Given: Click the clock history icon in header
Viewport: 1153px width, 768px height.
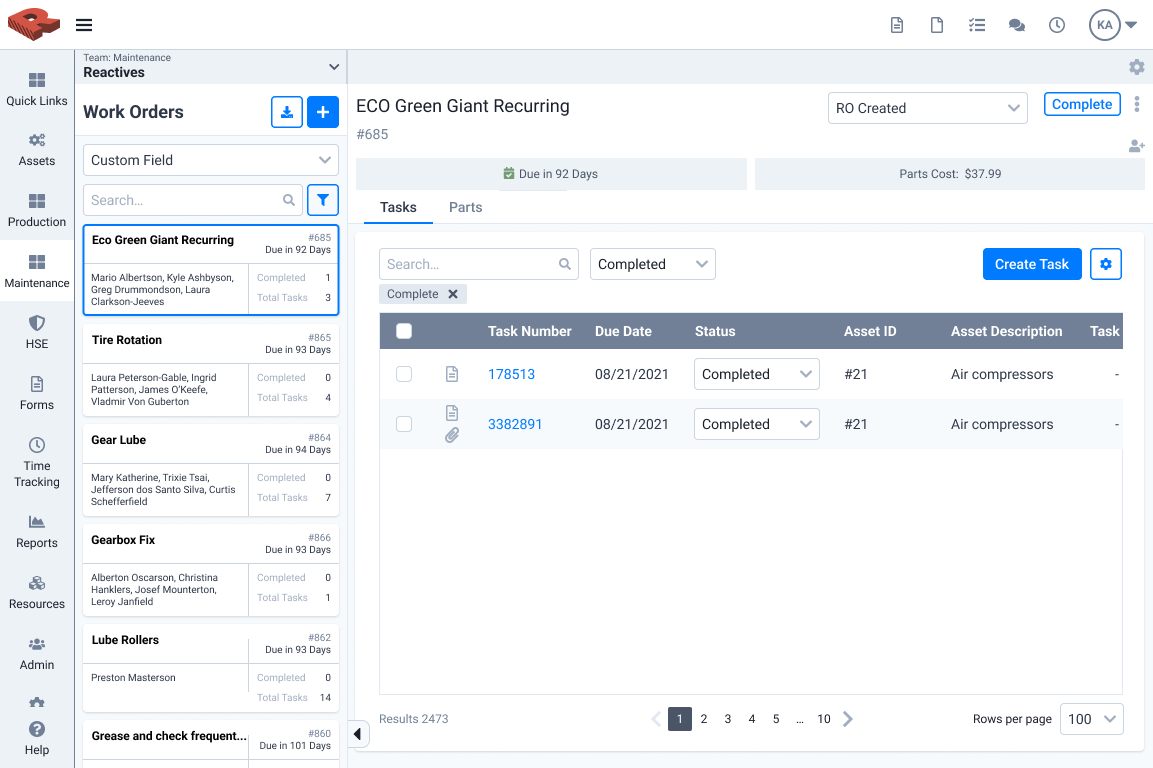Looking at the screenshot, I should (x=1057, y=25).
